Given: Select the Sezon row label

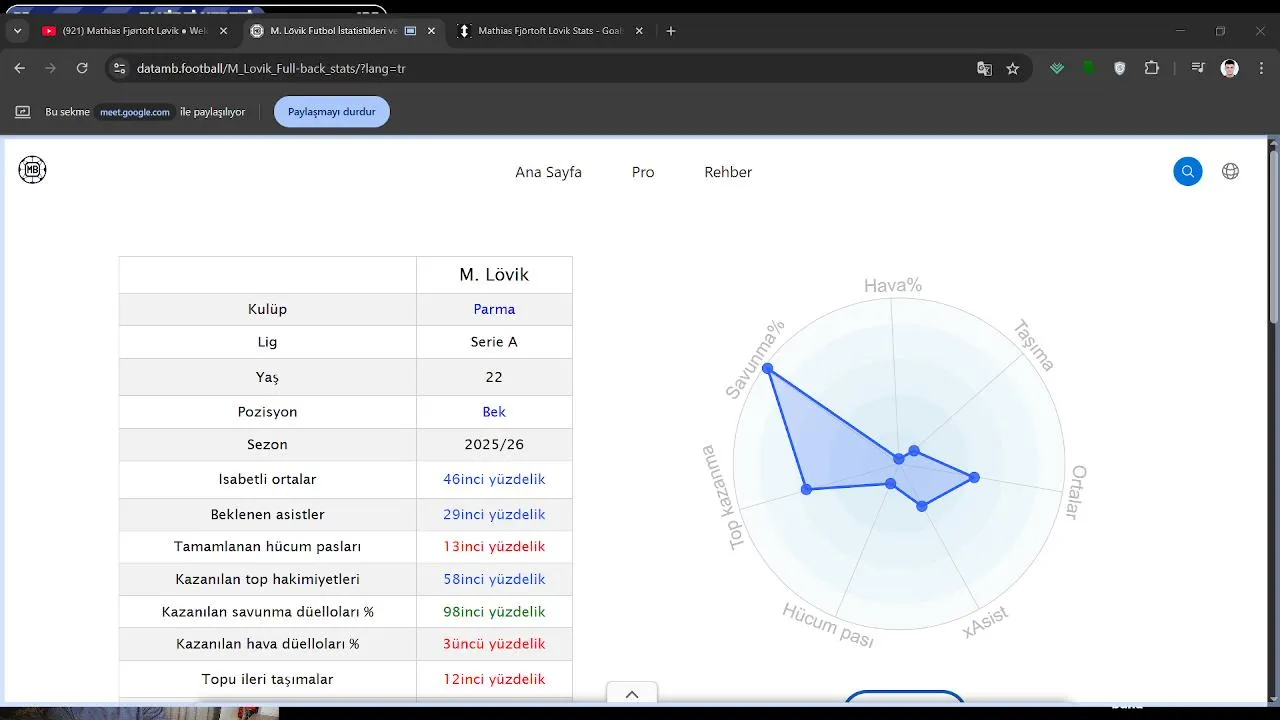Looking at the screenshot, I should [x=267, y=445].
